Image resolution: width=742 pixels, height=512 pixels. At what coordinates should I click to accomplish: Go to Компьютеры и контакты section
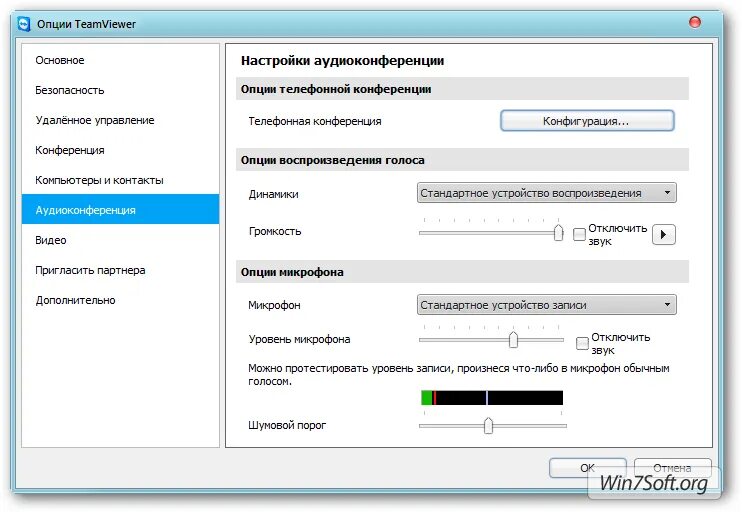pos(120,180)
